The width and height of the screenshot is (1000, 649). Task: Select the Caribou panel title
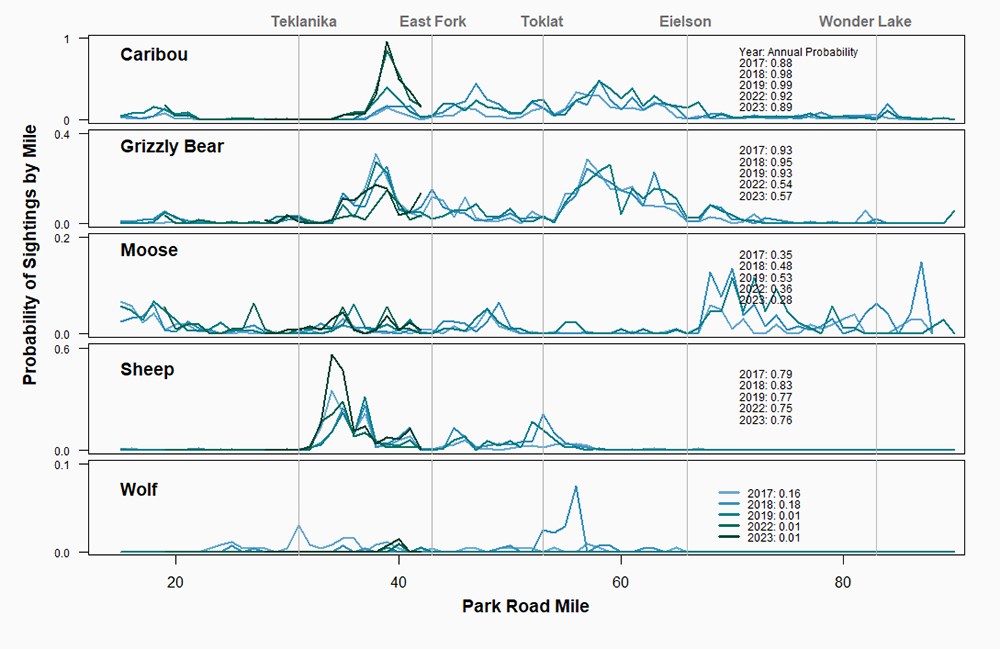click(154, 55)
